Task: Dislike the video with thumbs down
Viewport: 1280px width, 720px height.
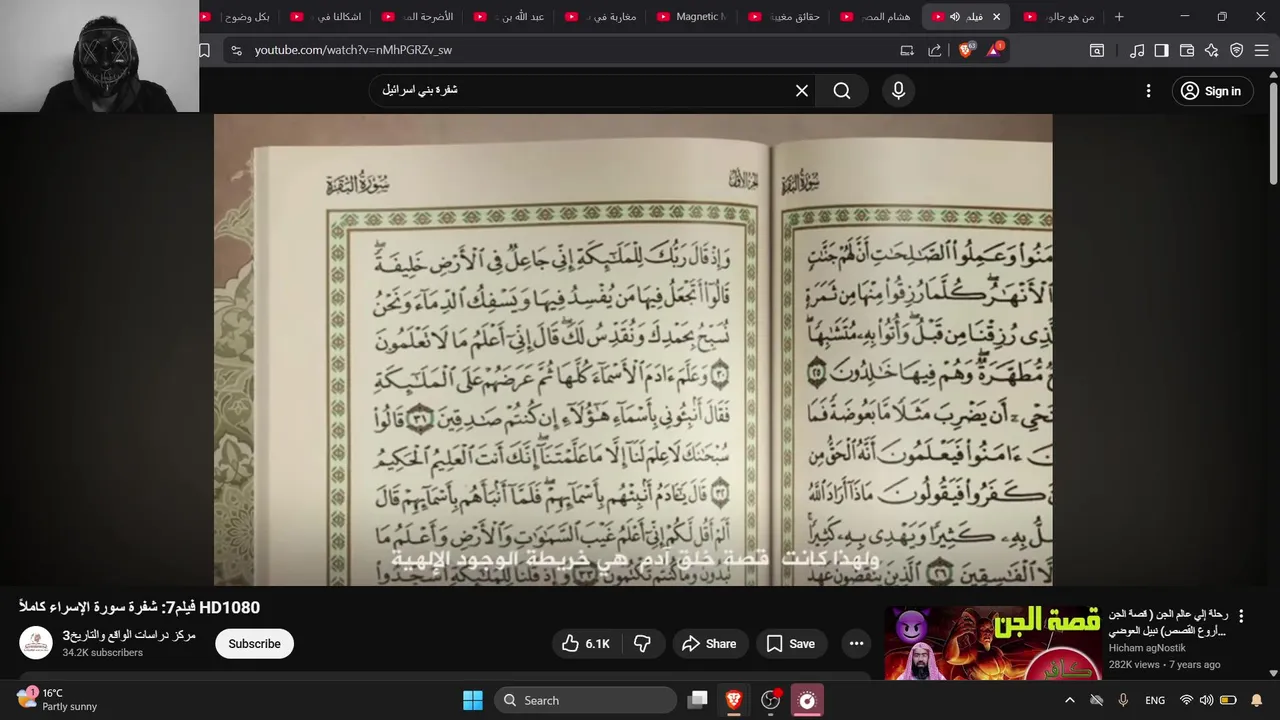Action: pyautogui.click(x=643, y=644)
